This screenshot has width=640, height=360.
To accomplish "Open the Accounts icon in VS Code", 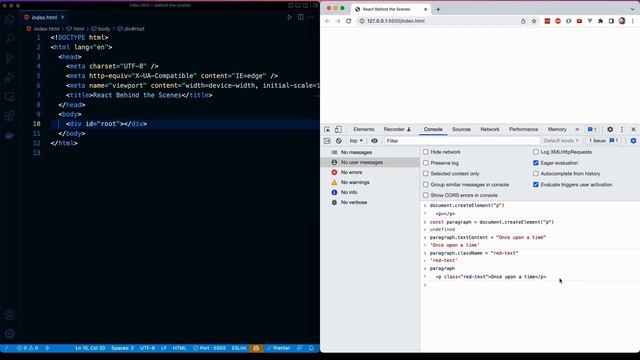I will [x=9, y=315].
